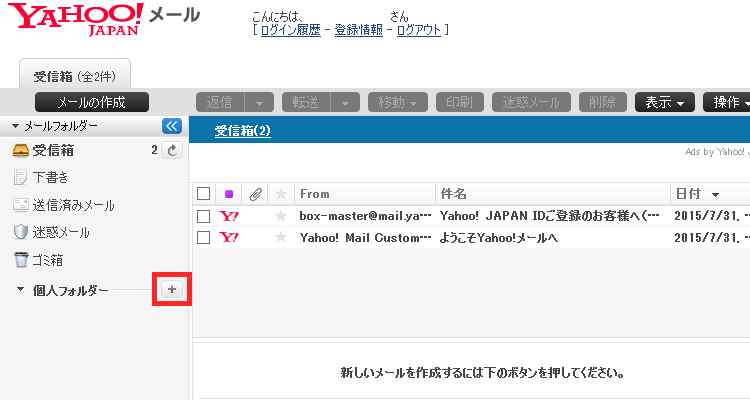Add a new personal folder with the plus button

(172, 289)
